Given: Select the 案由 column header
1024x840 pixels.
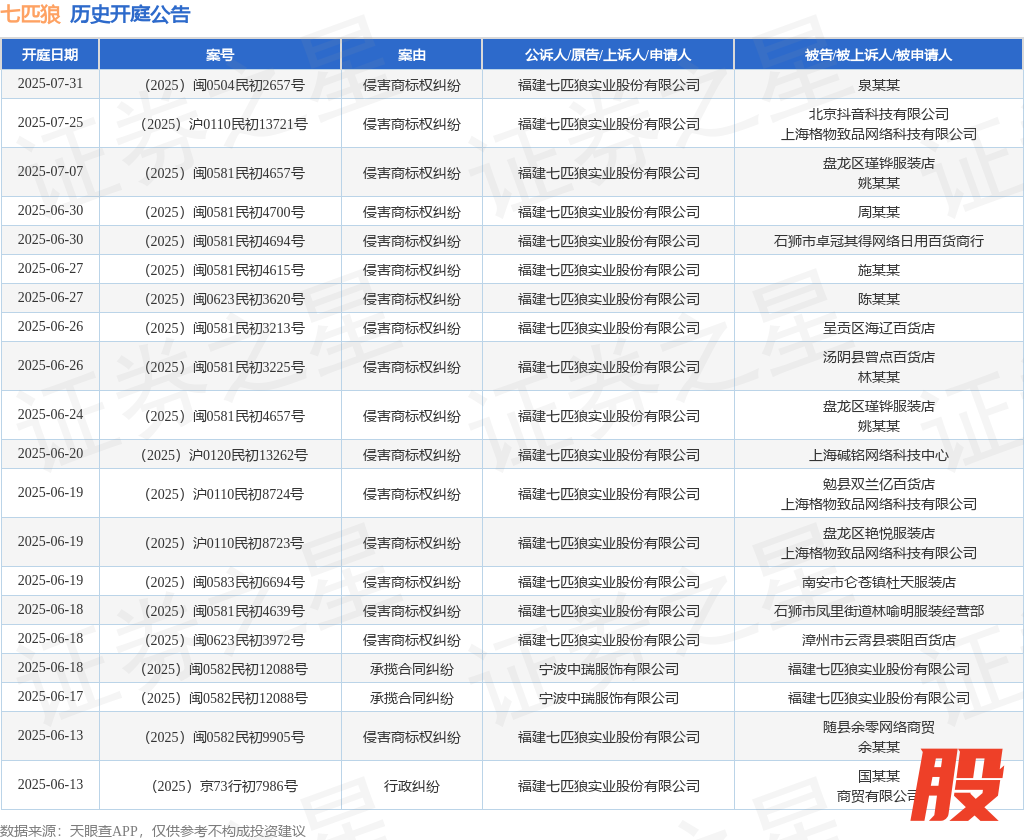Looking at the screenshot, I should tap(411, 55).
